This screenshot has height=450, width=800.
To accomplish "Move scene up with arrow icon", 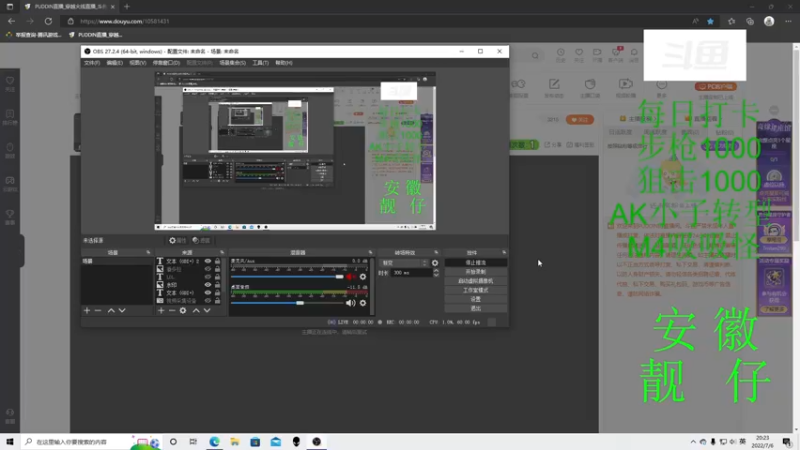I will (x=111, y=310).
